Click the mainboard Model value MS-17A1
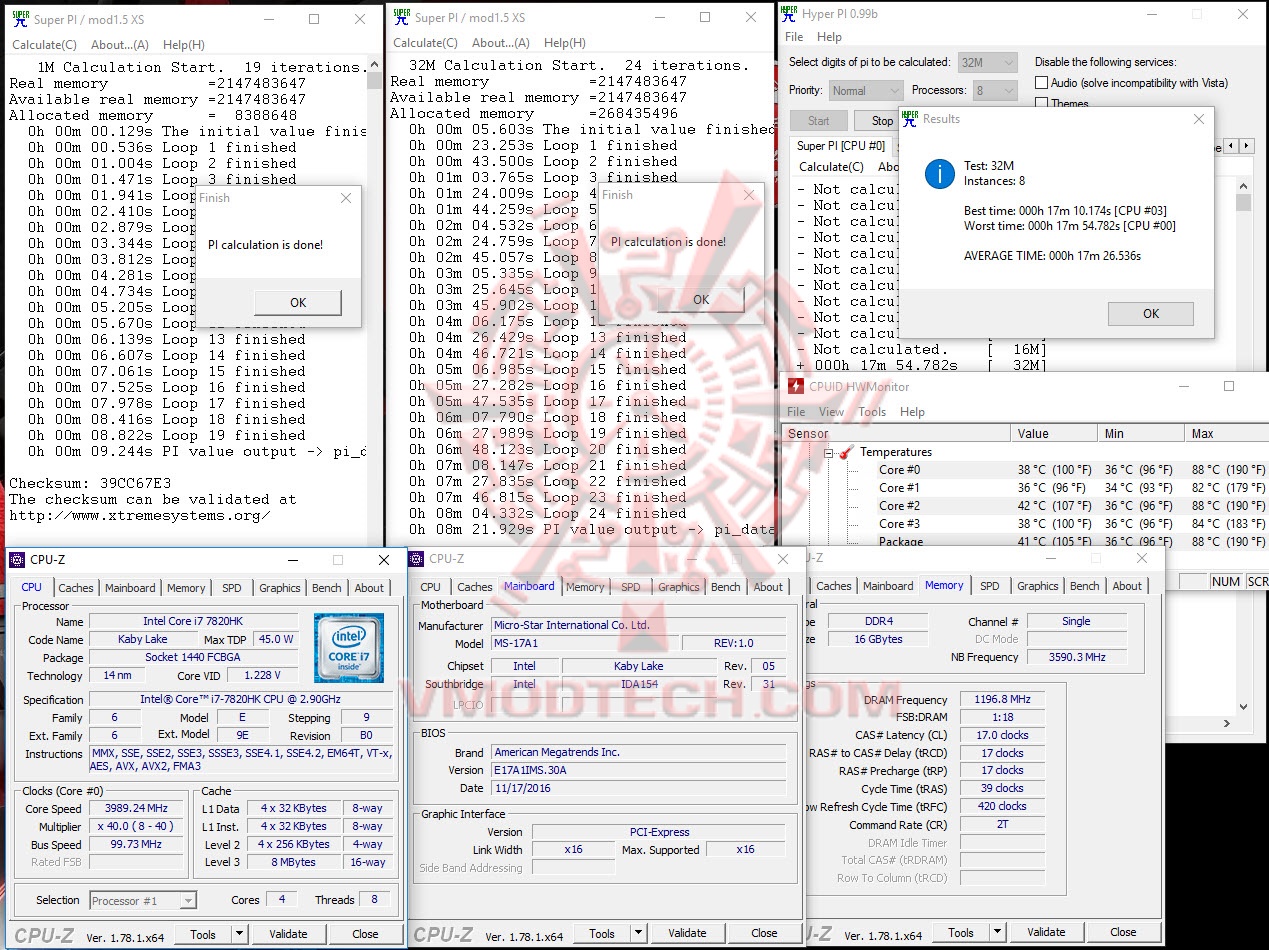 (x=584, y=643)
